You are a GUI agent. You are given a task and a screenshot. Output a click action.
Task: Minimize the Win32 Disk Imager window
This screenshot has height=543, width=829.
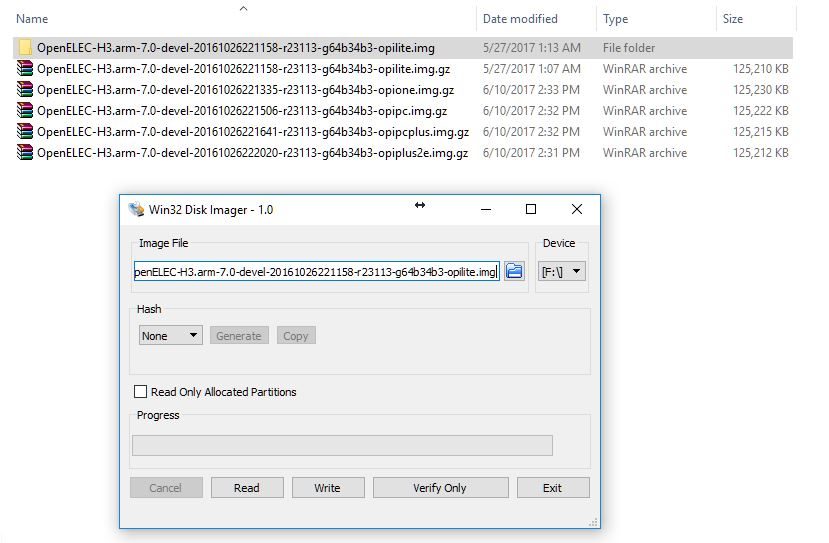(486, 209)
